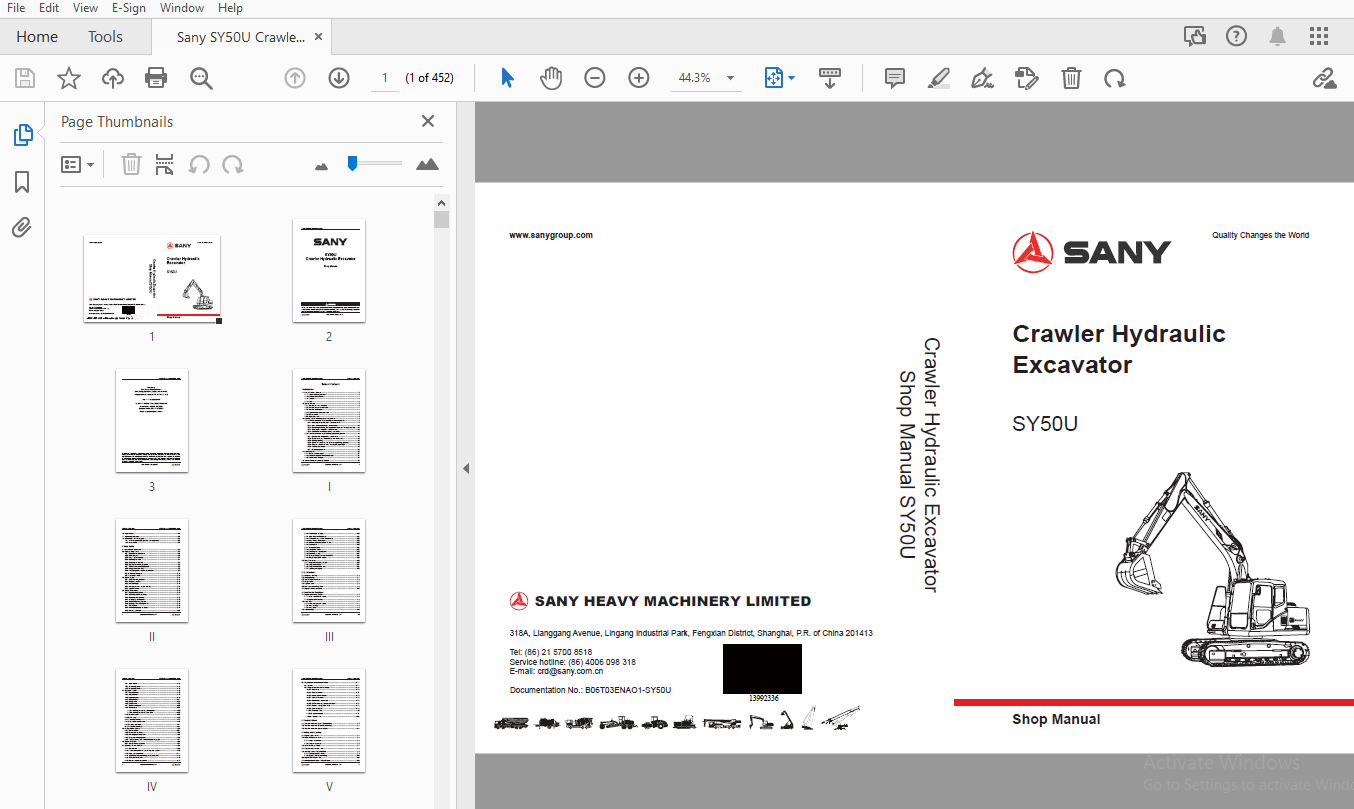This screenshot has height=809, width=1354.
Task: Select page IV thumbnail
Action: tap(152, 721)
